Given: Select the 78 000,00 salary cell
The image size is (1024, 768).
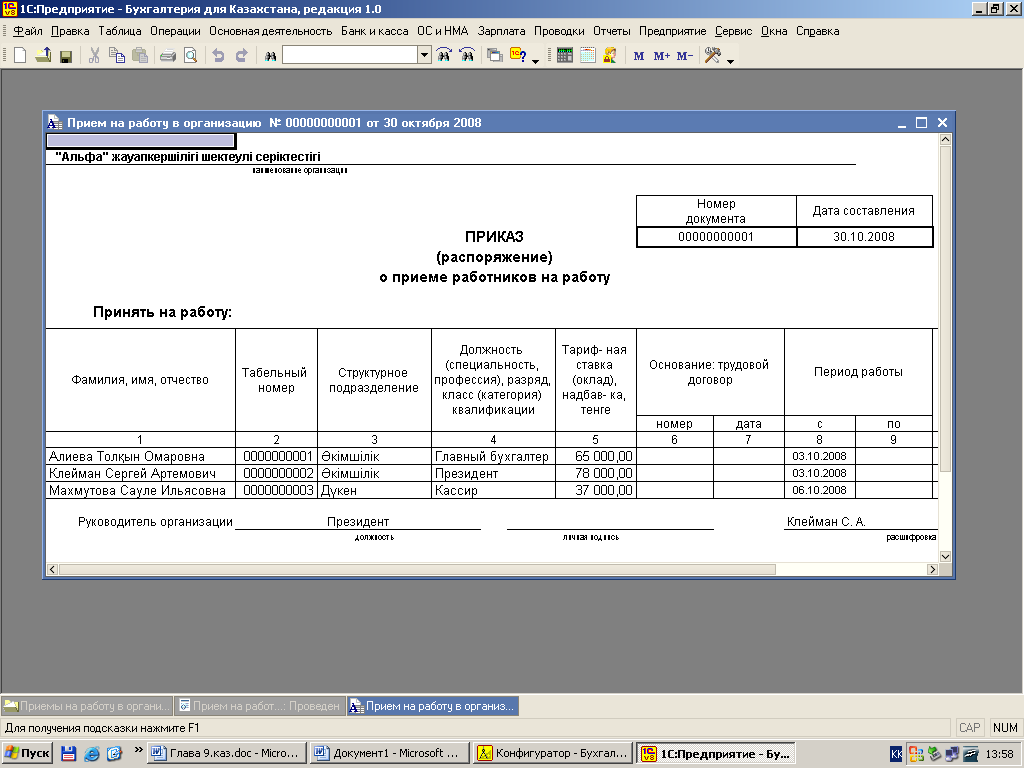Looking at the screenshot, I should (596, 473).
